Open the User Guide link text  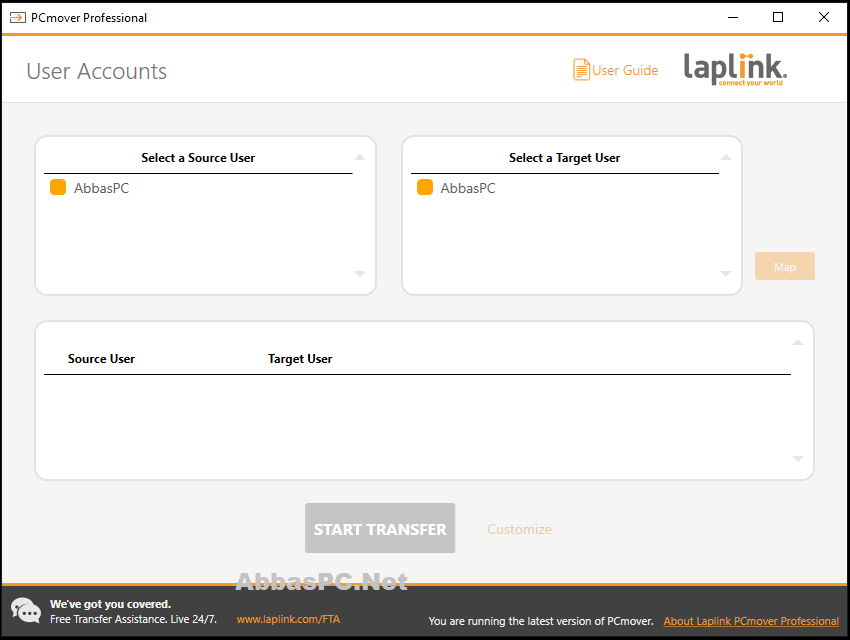[625, 70]
